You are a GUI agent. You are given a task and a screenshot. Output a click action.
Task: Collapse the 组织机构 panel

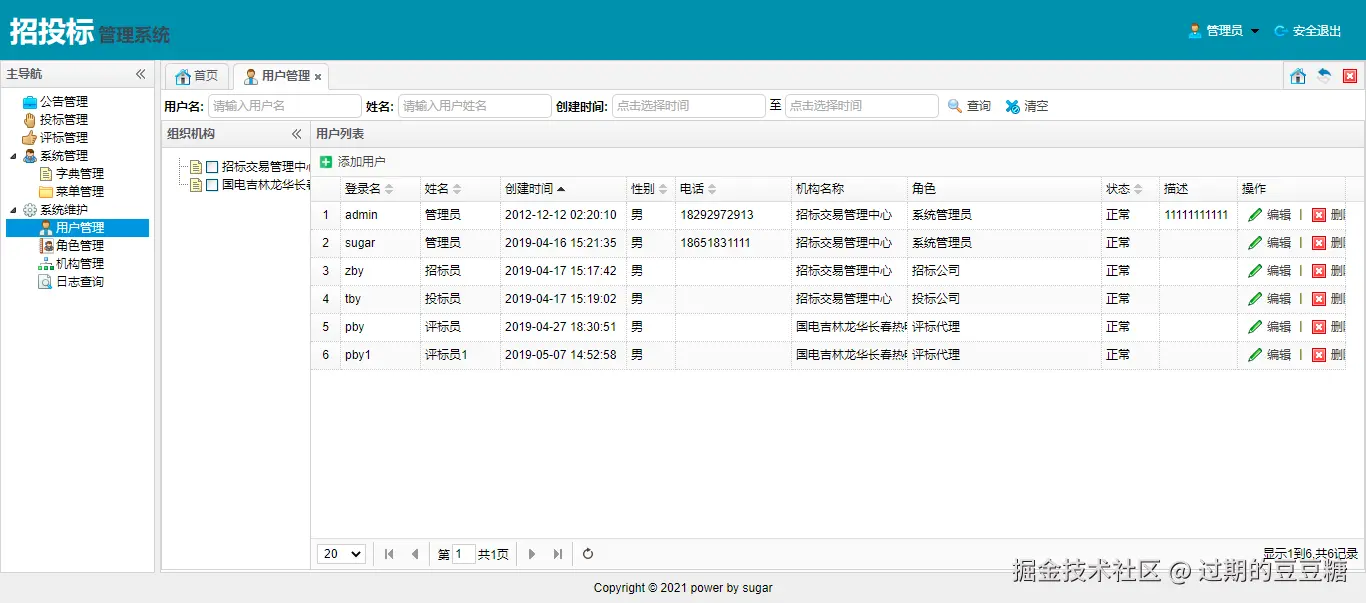pos(296,134)
